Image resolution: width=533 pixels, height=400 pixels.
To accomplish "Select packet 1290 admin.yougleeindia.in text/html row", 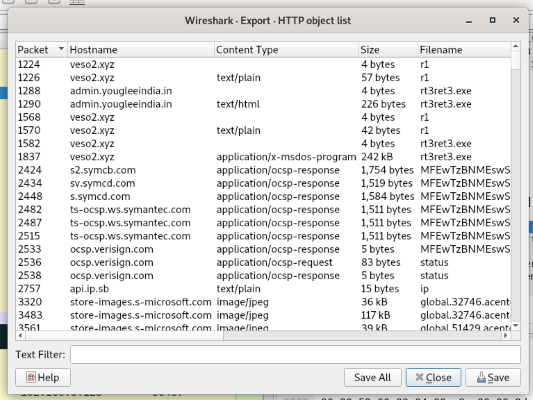I will (263, 104).
